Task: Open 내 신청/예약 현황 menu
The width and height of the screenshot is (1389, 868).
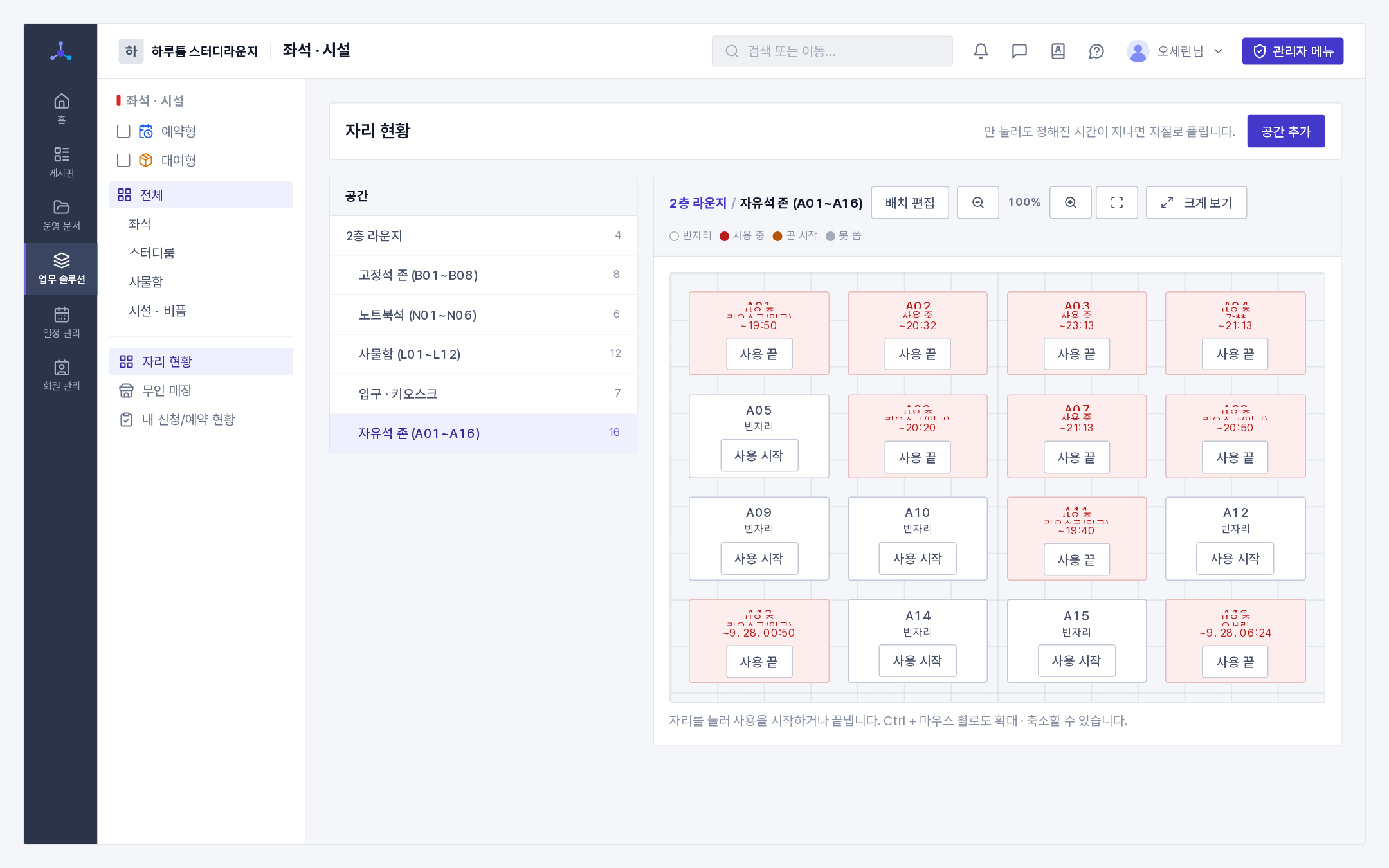Action: (201, 419)
